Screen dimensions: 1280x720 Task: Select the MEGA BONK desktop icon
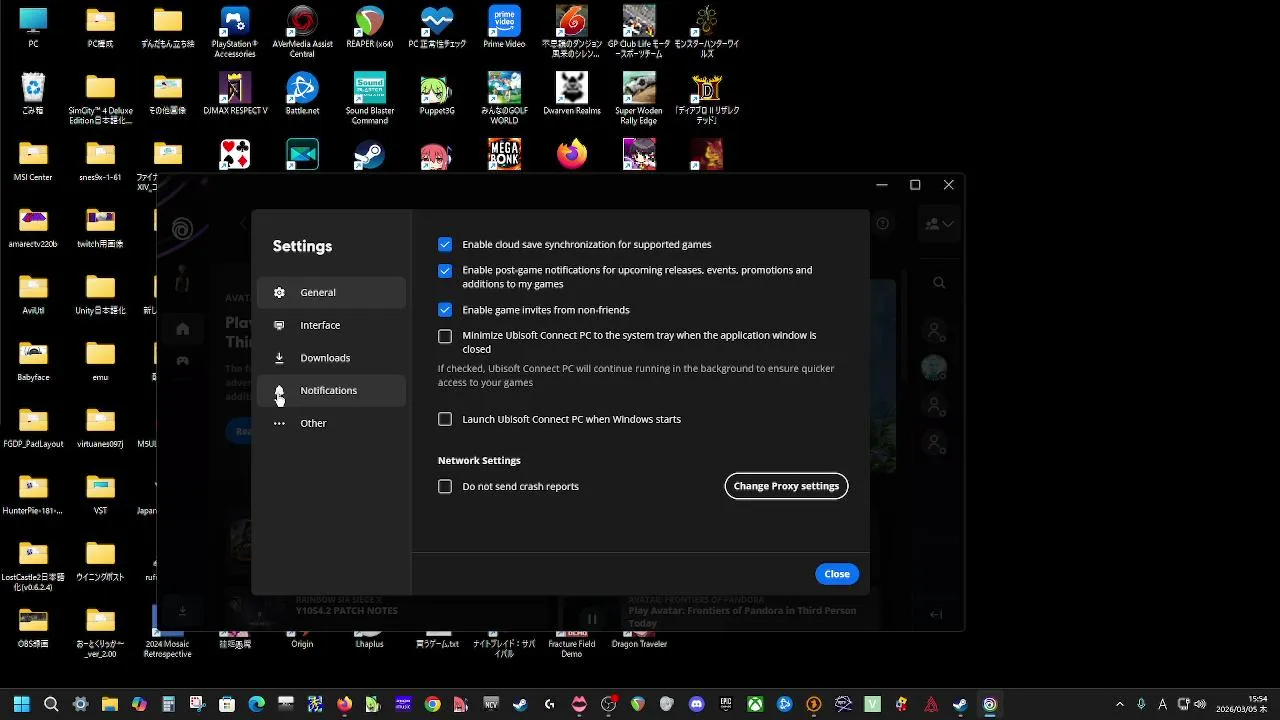[504, 155]
